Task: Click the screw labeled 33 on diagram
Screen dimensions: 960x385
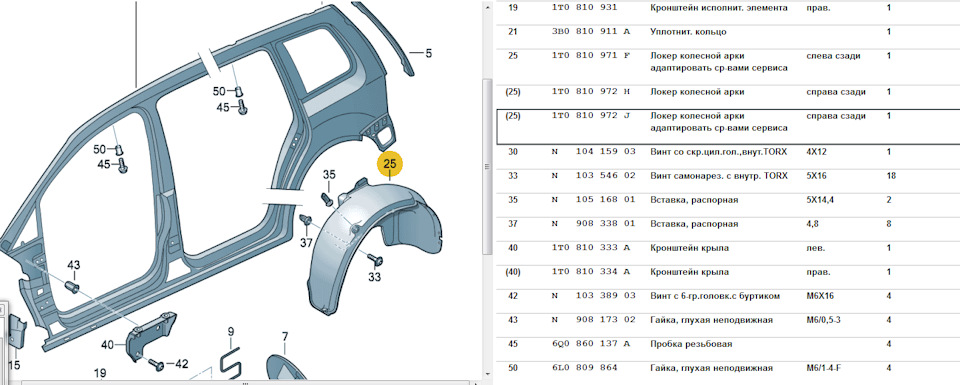Action: 375,260
